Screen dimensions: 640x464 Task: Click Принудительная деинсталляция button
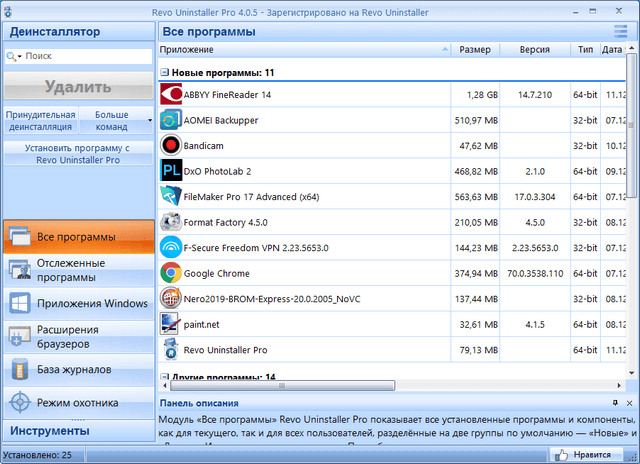point(41,120)
